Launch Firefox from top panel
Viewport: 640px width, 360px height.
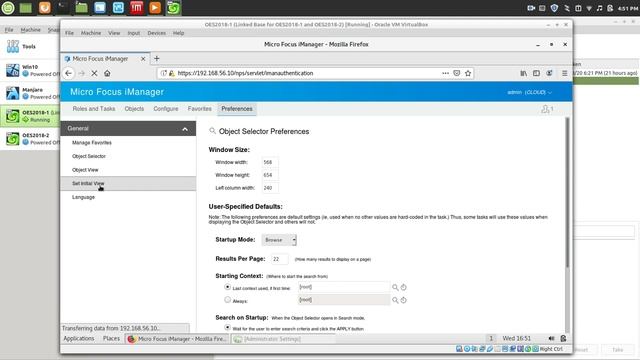pyautogui.click(x=45, y=8)
